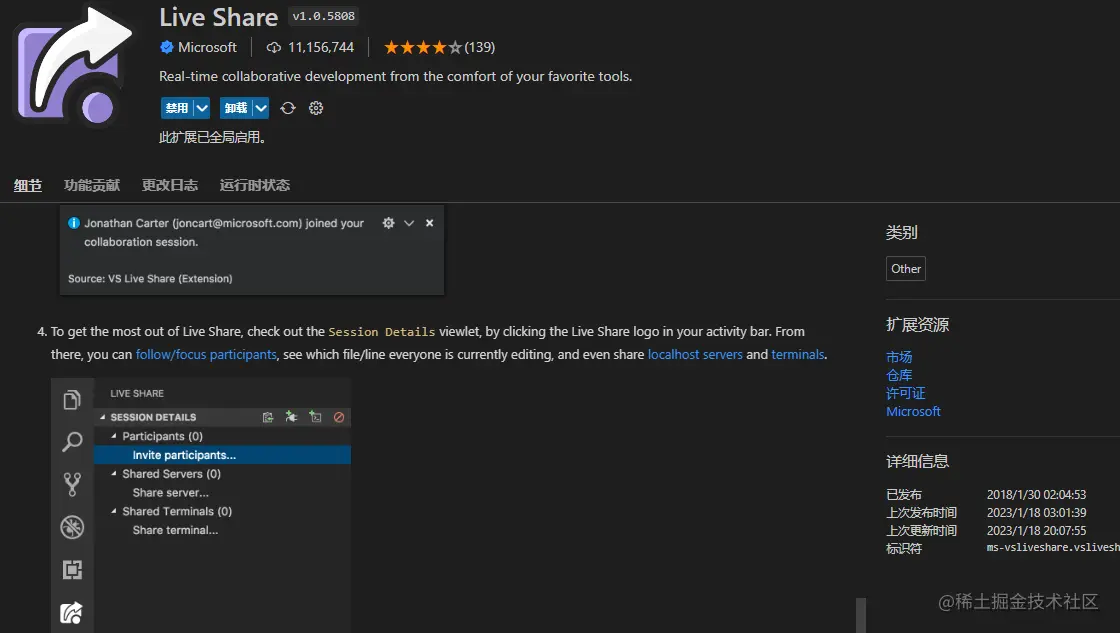Click Share terminal... row
Screen dimensions: 1120x633
pos(222,530)
